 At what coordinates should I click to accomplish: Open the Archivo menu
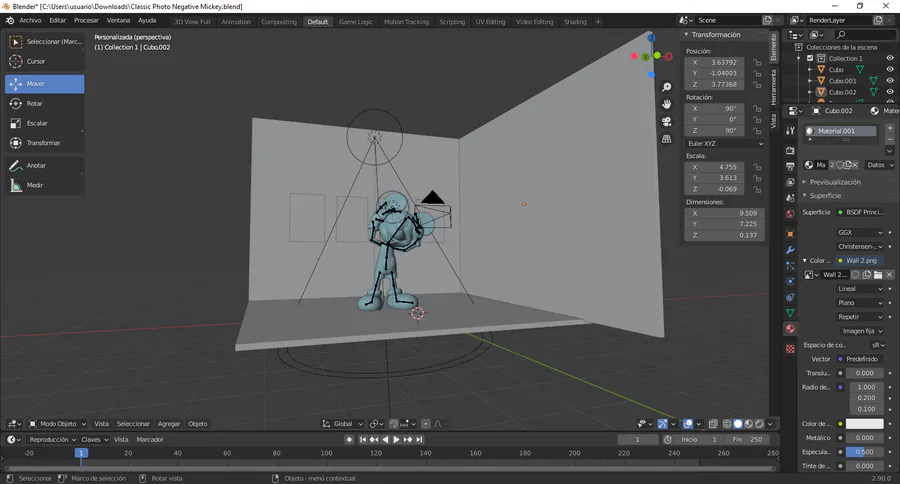coord(30,21)
